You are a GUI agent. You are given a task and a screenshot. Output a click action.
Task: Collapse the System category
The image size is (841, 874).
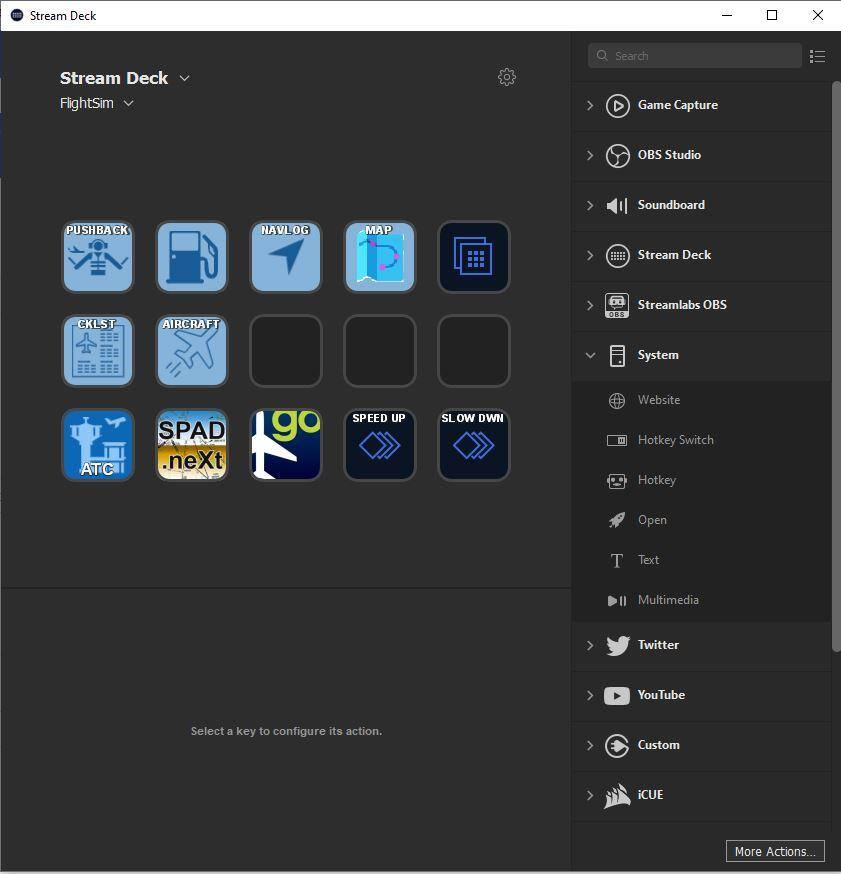[x=590, y=355]
